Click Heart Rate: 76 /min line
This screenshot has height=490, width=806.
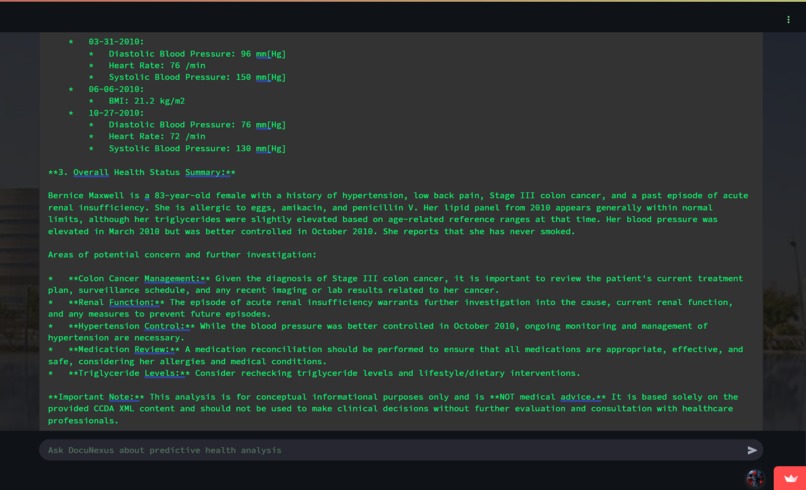click(x=157, y=65)
